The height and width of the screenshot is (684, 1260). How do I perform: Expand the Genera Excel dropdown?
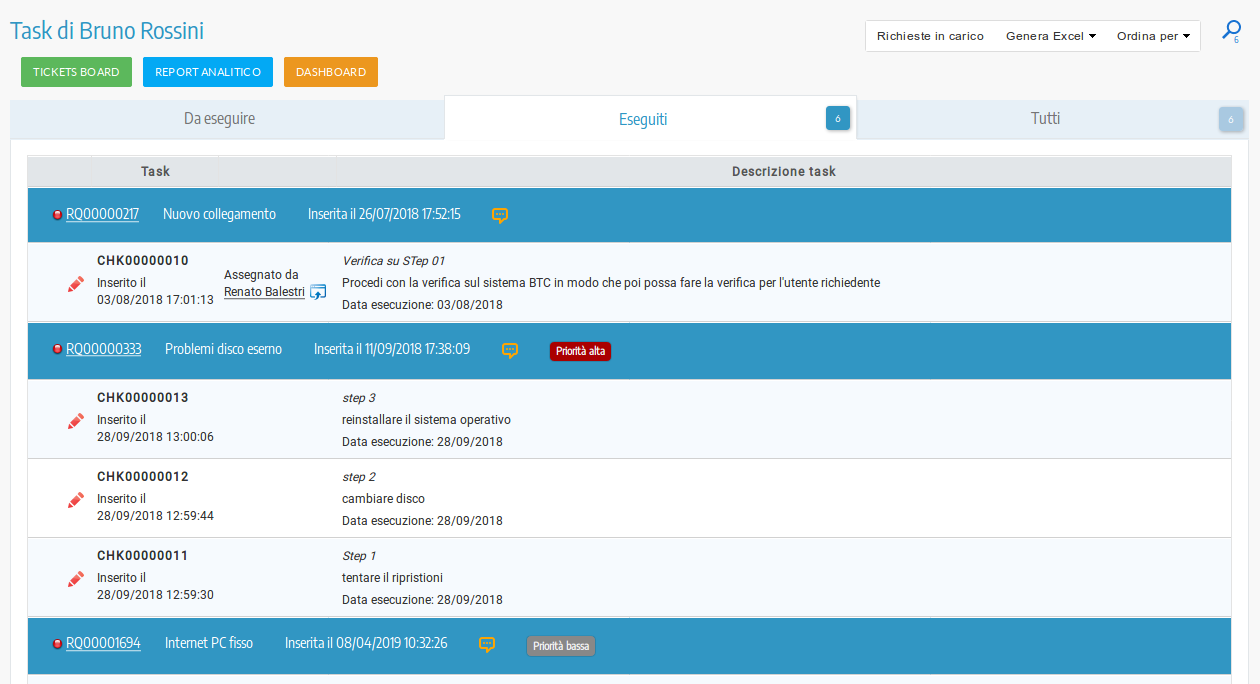[1050, 36]
